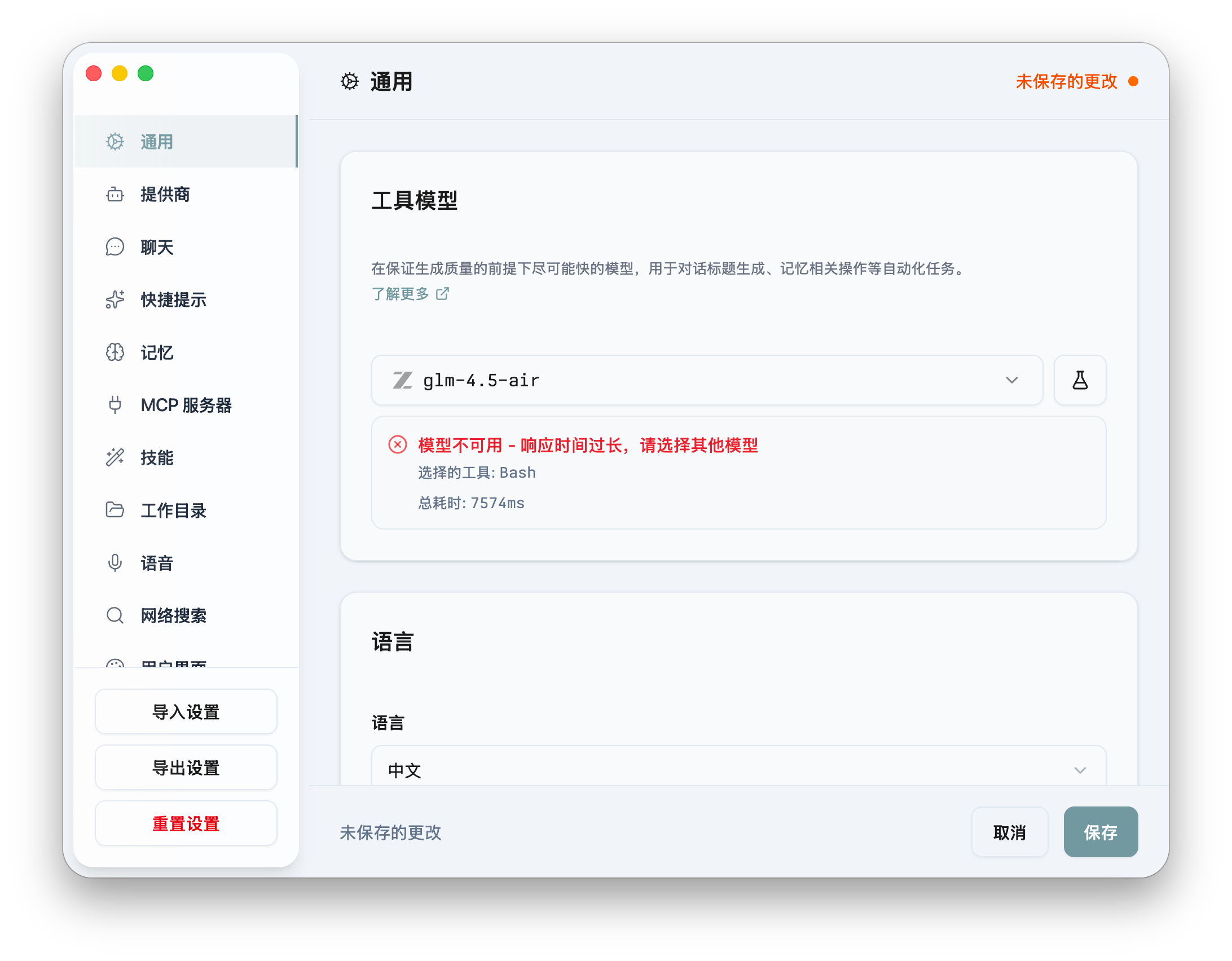Open 聊天 settings via speech bubble icon

[x=115, y=247]
